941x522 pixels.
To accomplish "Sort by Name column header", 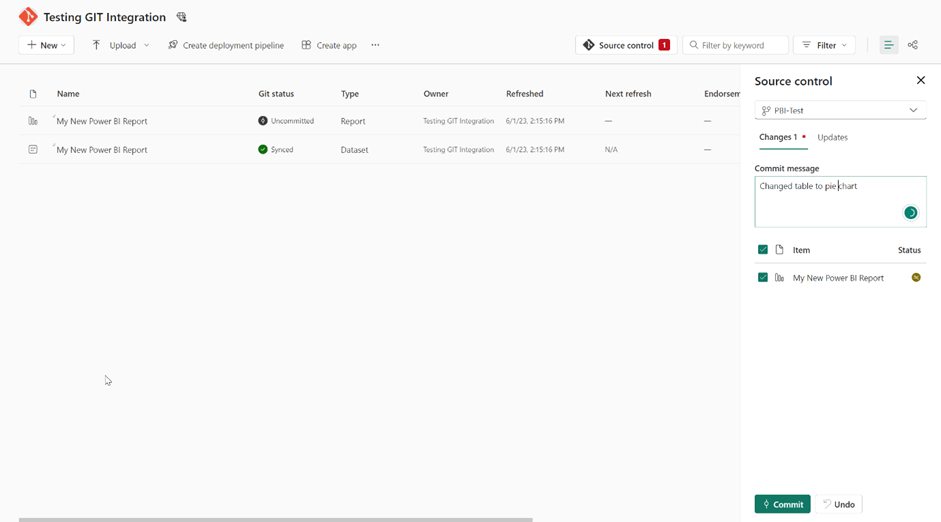I will [68, 94].
